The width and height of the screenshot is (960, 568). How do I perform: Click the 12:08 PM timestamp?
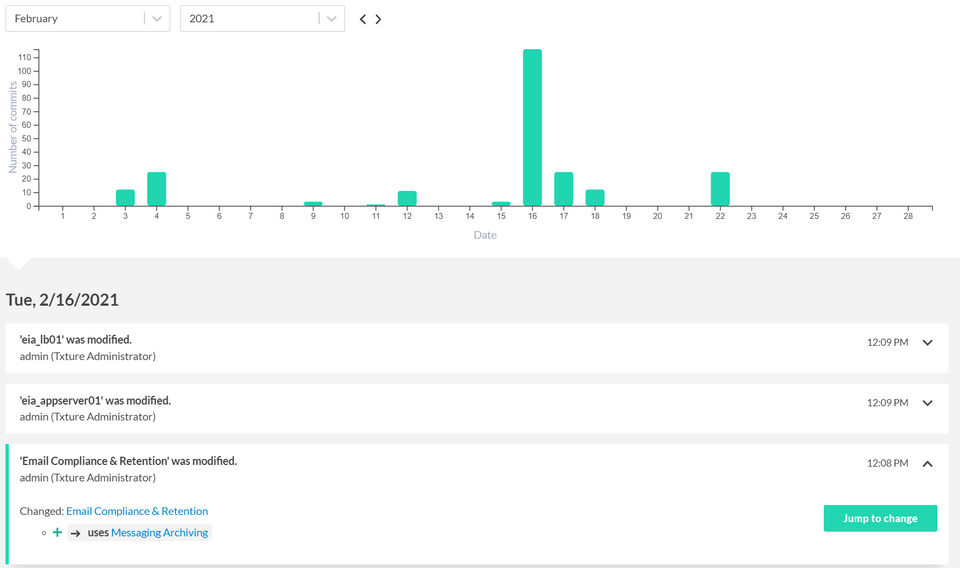click(x=887, y=463)
